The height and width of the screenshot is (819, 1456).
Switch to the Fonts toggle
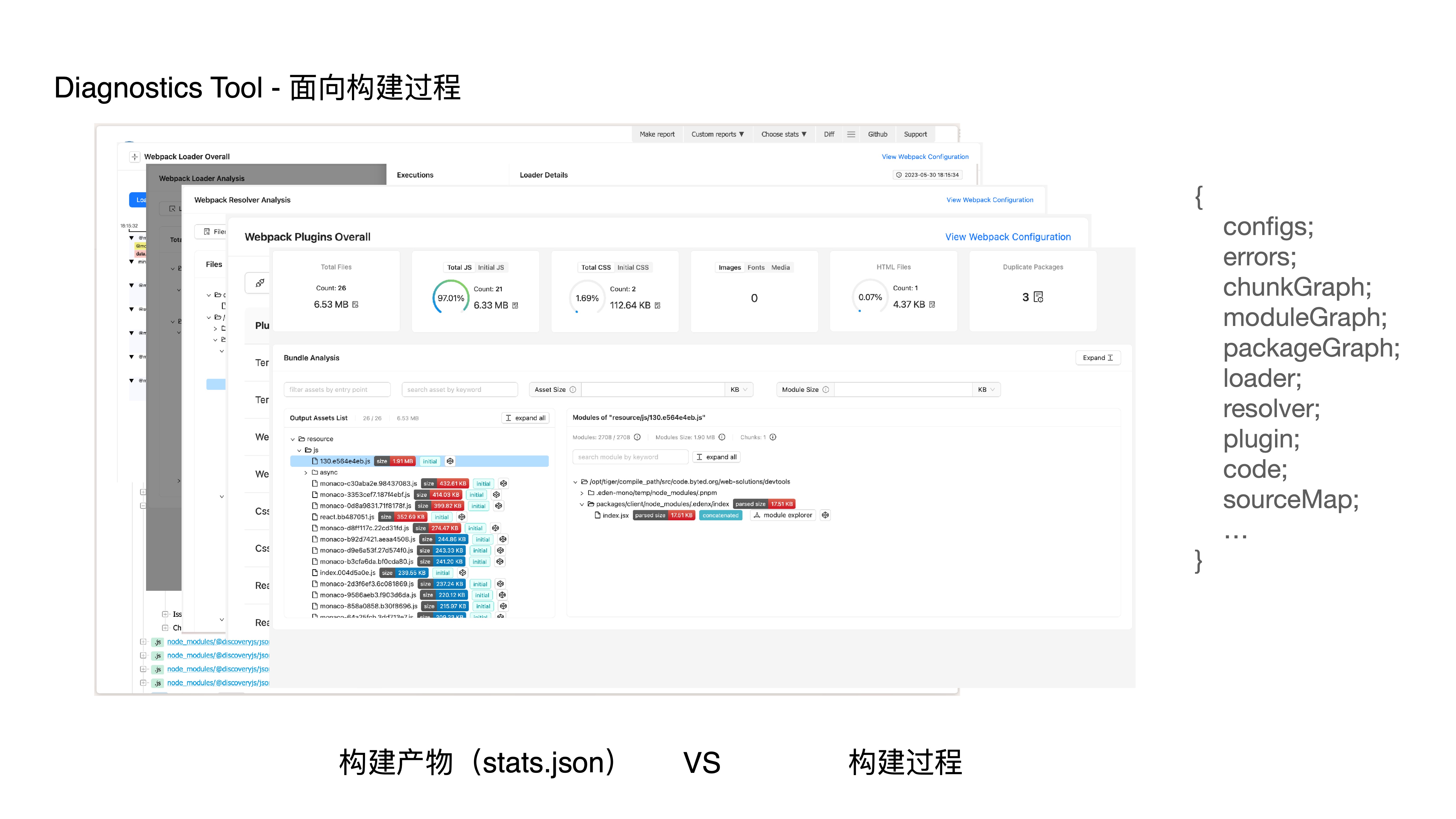tap(756, 267)
